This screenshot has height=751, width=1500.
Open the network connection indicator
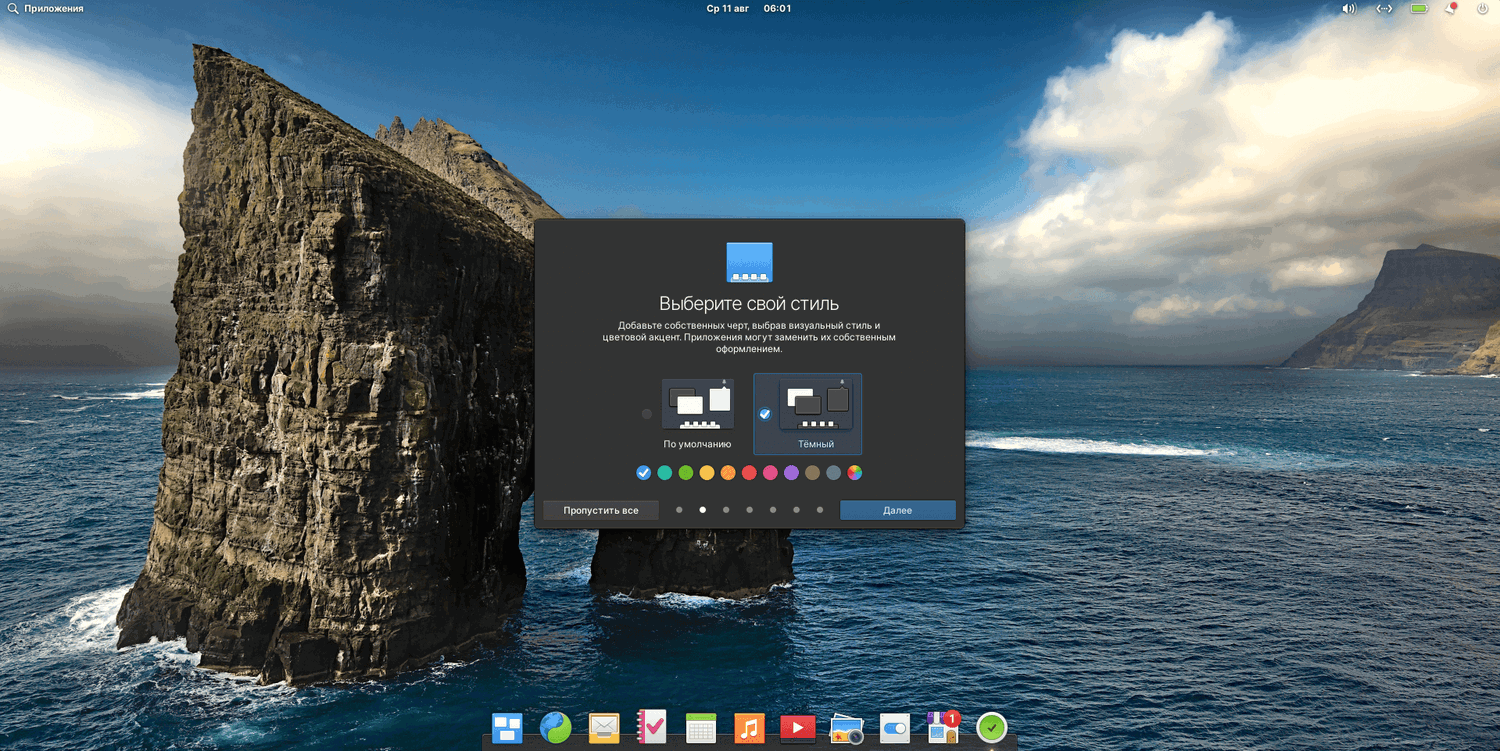(1384, 8)
